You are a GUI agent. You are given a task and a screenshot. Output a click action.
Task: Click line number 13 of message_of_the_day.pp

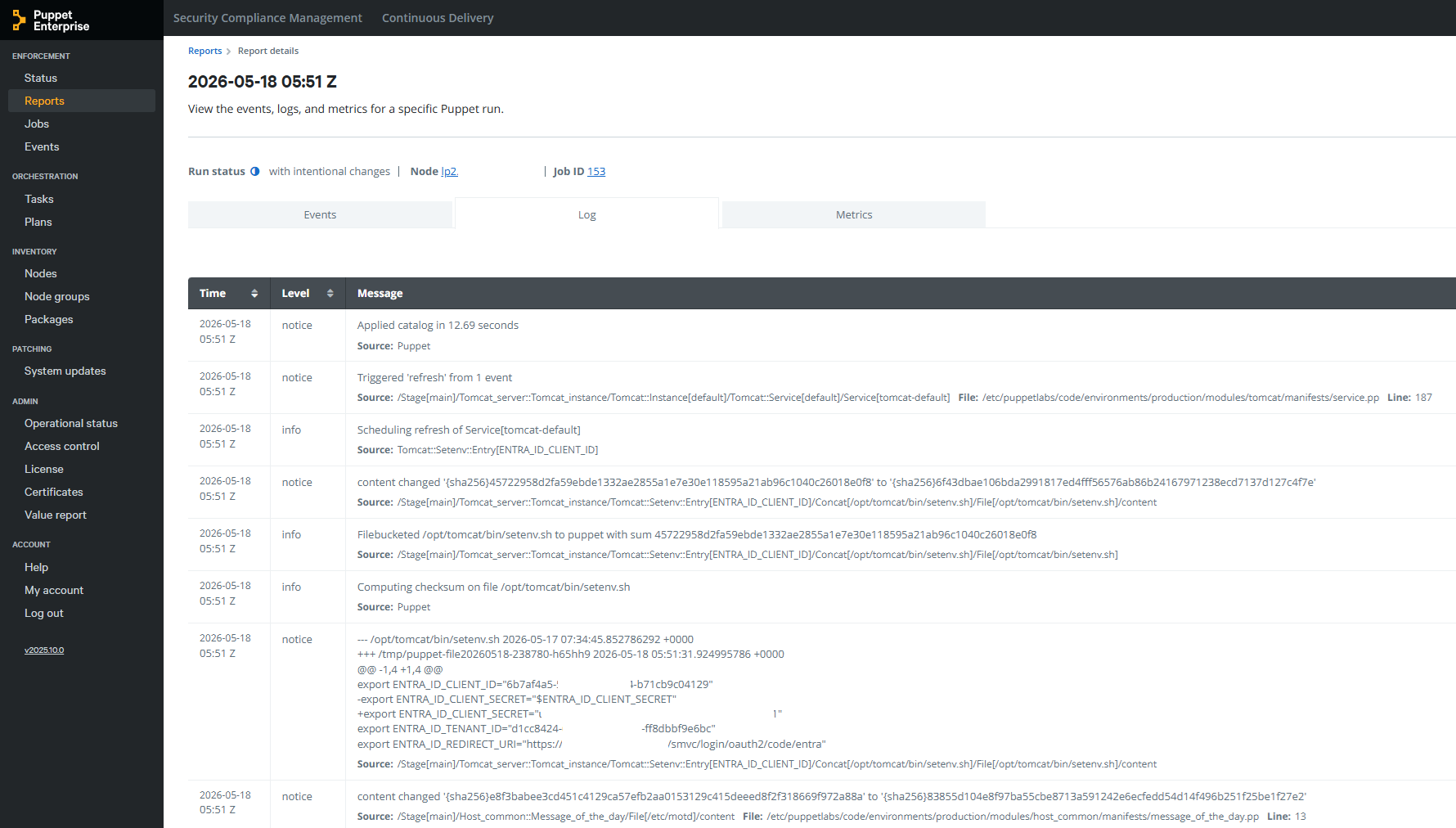pyautogui.click(x=1301, y=817)
